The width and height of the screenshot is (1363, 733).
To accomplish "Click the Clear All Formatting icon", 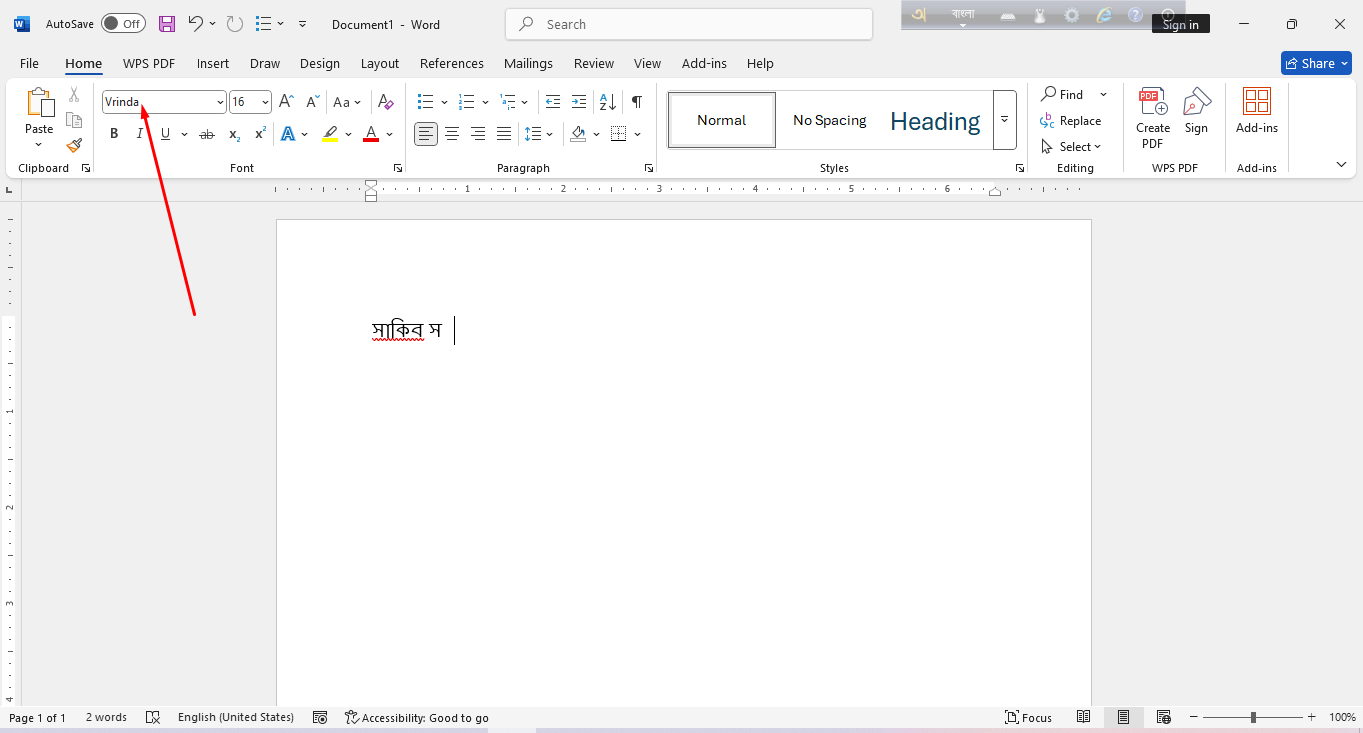I will tap(386, 102).
